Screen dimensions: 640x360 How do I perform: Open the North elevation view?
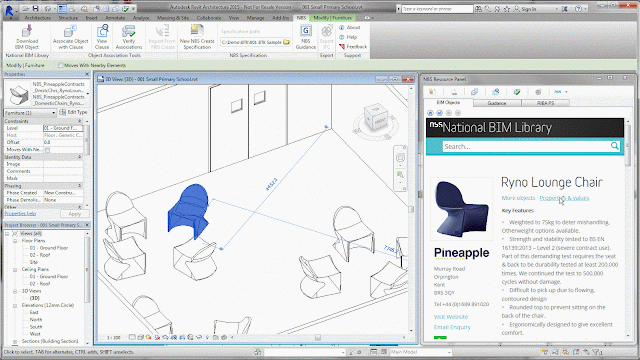(x=36, y=320)
